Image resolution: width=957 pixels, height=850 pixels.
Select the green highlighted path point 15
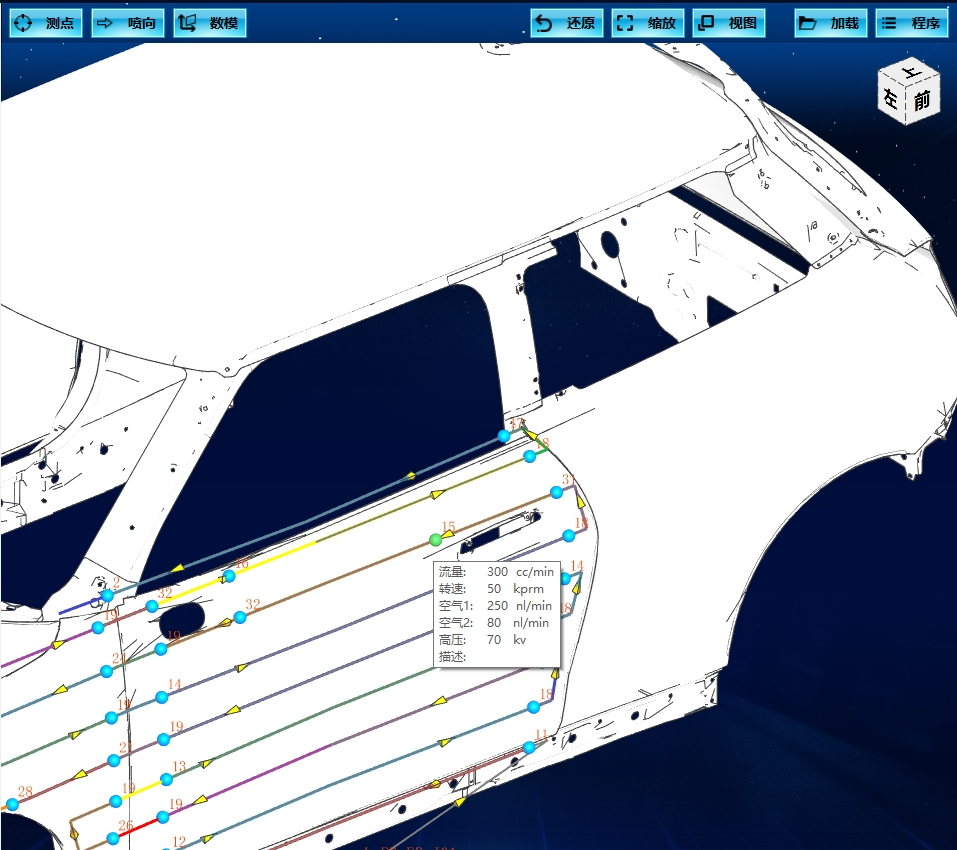click(435, 540)
